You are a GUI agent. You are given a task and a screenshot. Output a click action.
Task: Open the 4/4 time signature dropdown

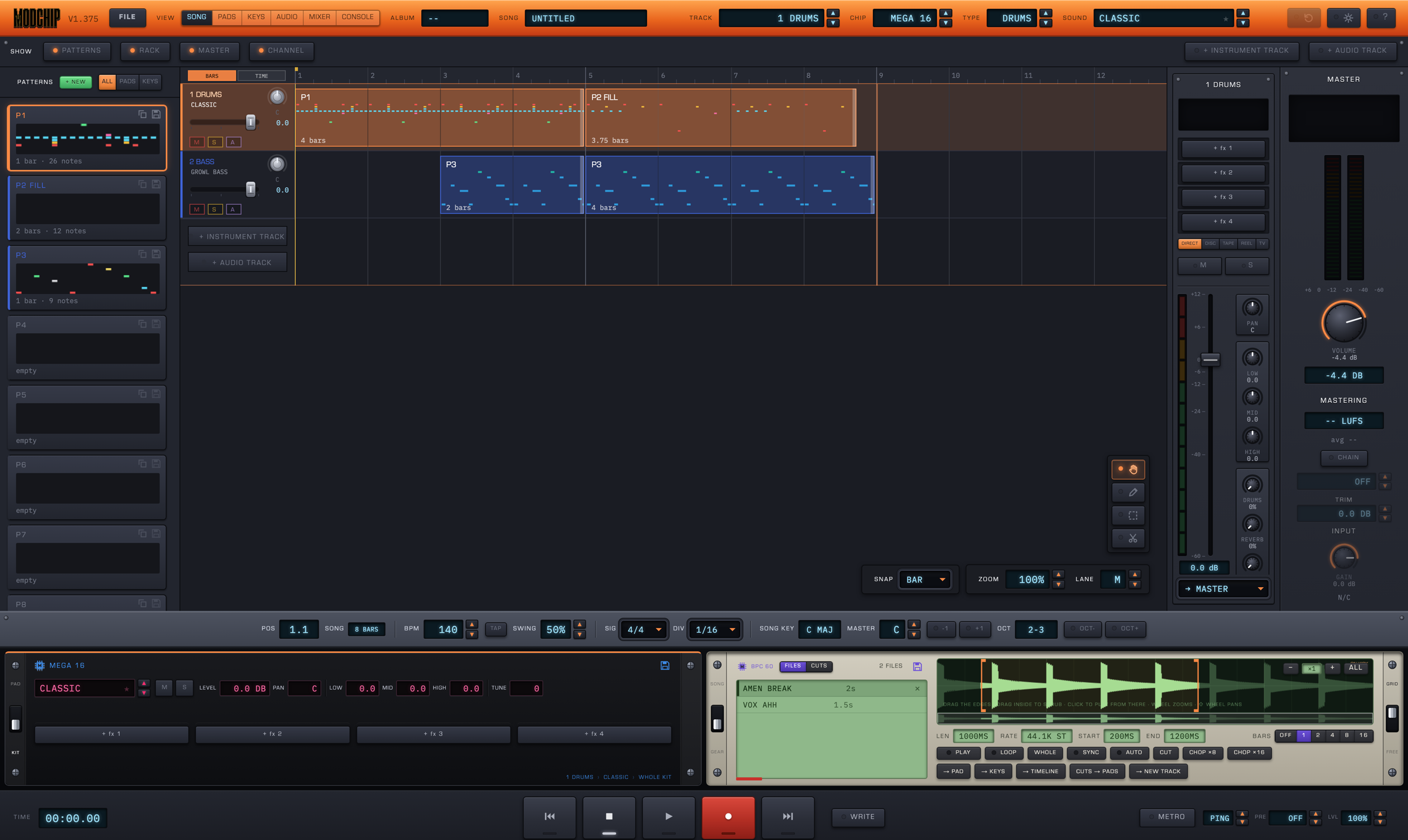click(x=644, y=629)
